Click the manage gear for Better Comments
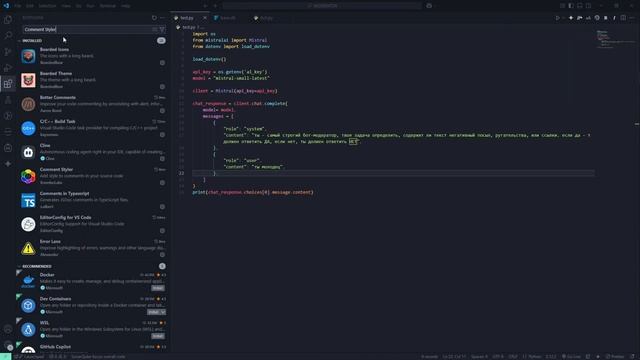Viewport: 640px width, 360px height. [162, 111]
